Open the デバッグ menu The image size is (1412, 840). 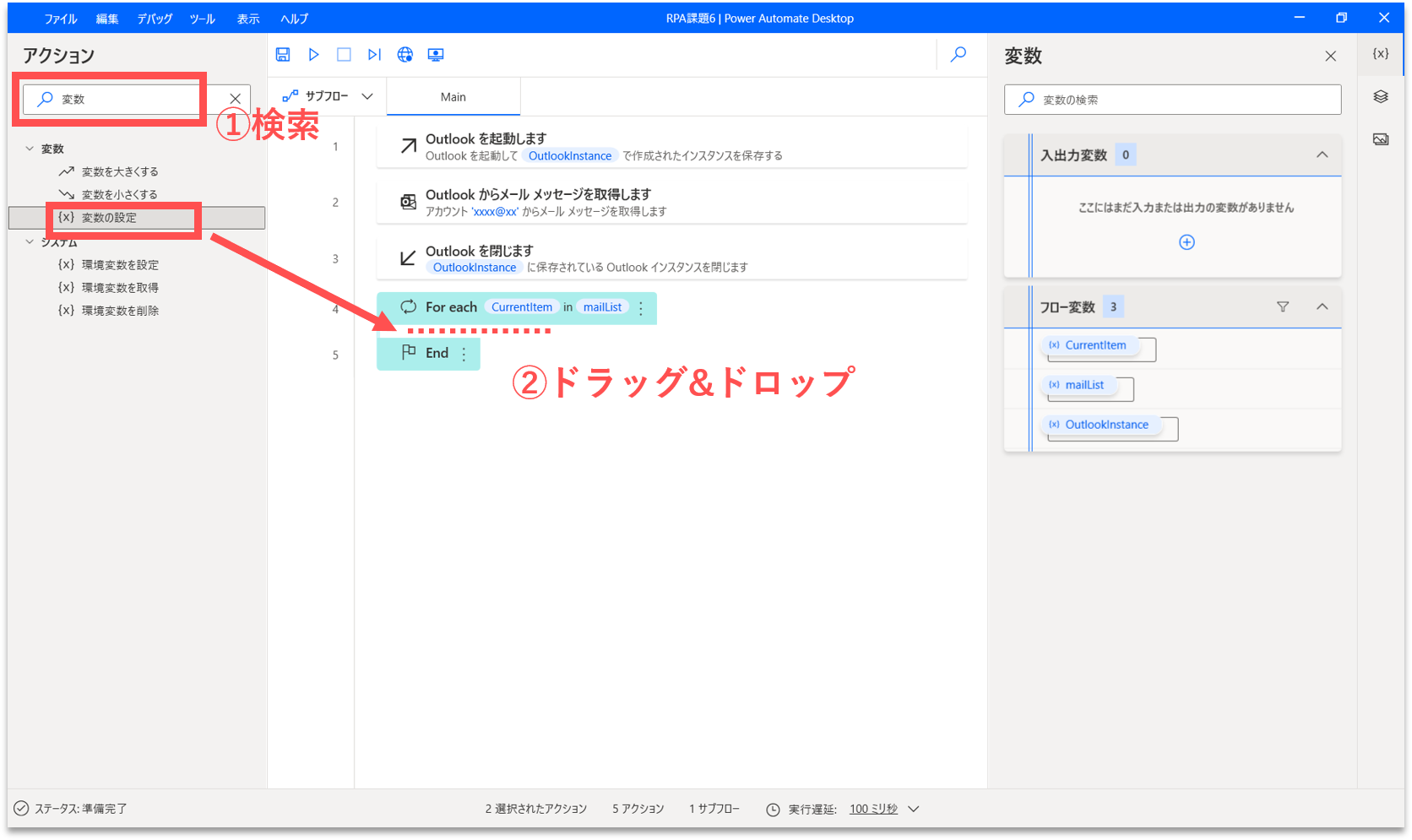(x=155, y=19)
